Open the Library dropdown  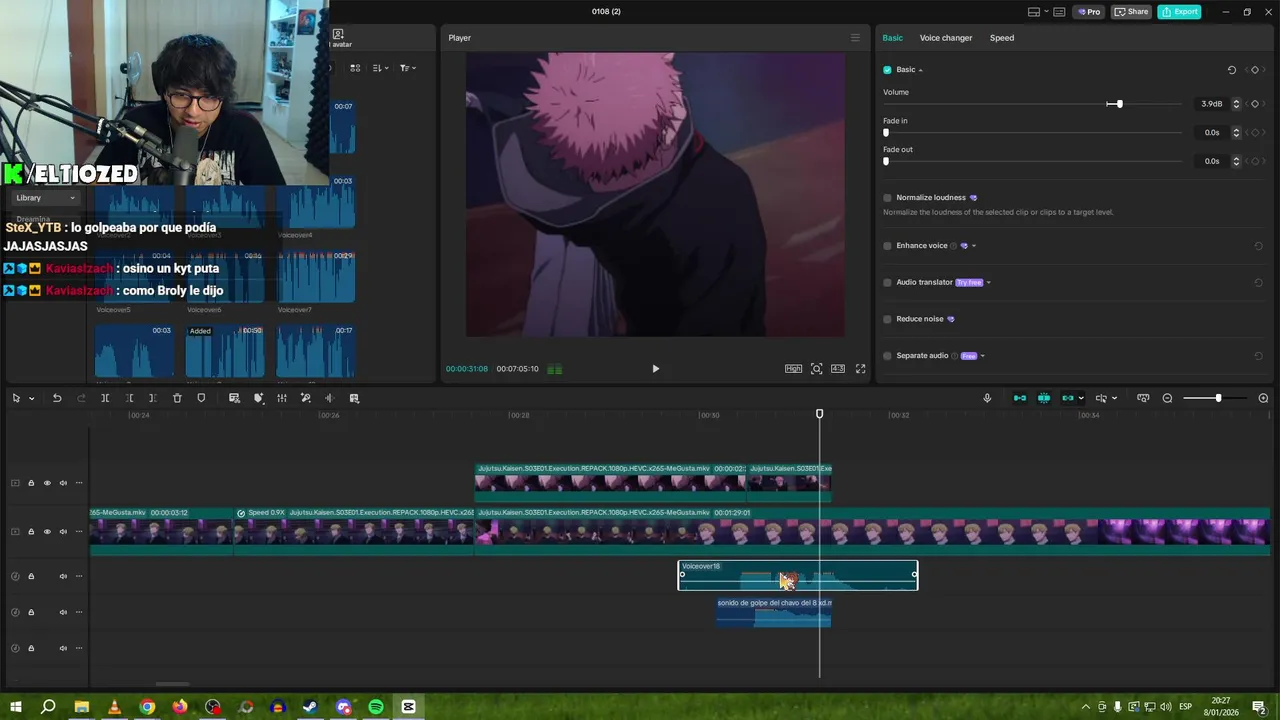[x=44, y=198]
